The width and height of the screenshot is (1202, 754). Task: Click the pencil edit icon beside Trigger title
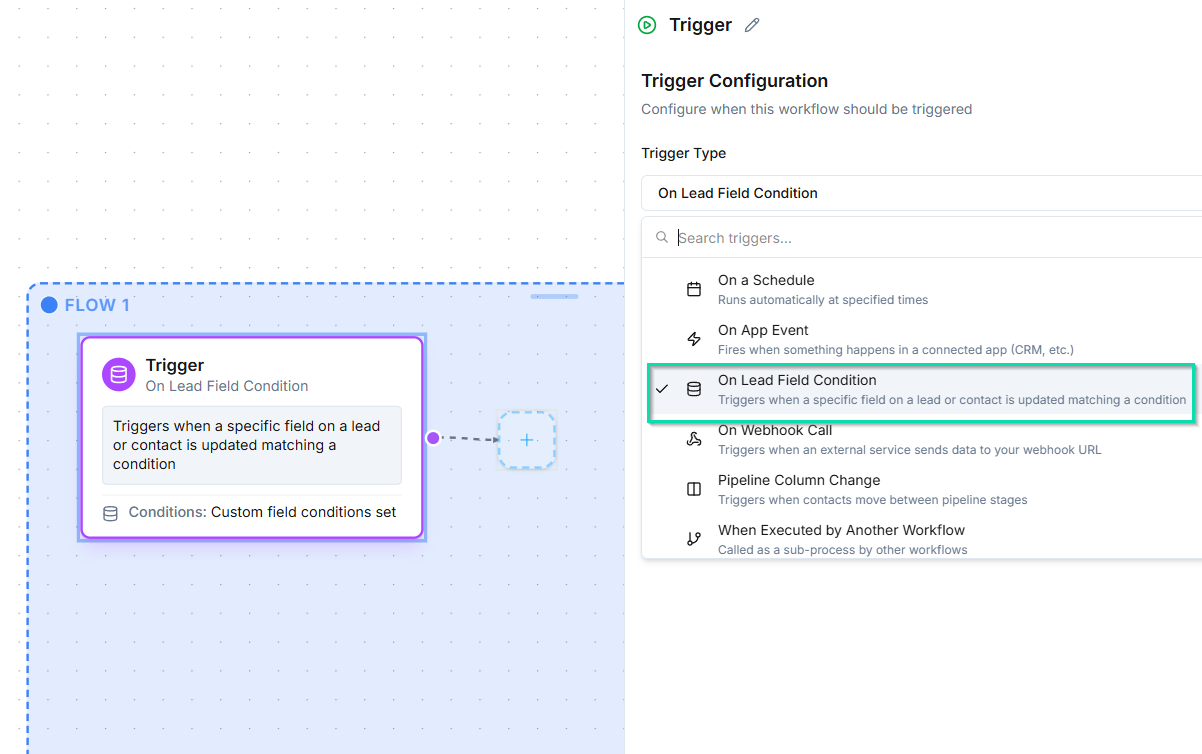click(x=752, y=25)
